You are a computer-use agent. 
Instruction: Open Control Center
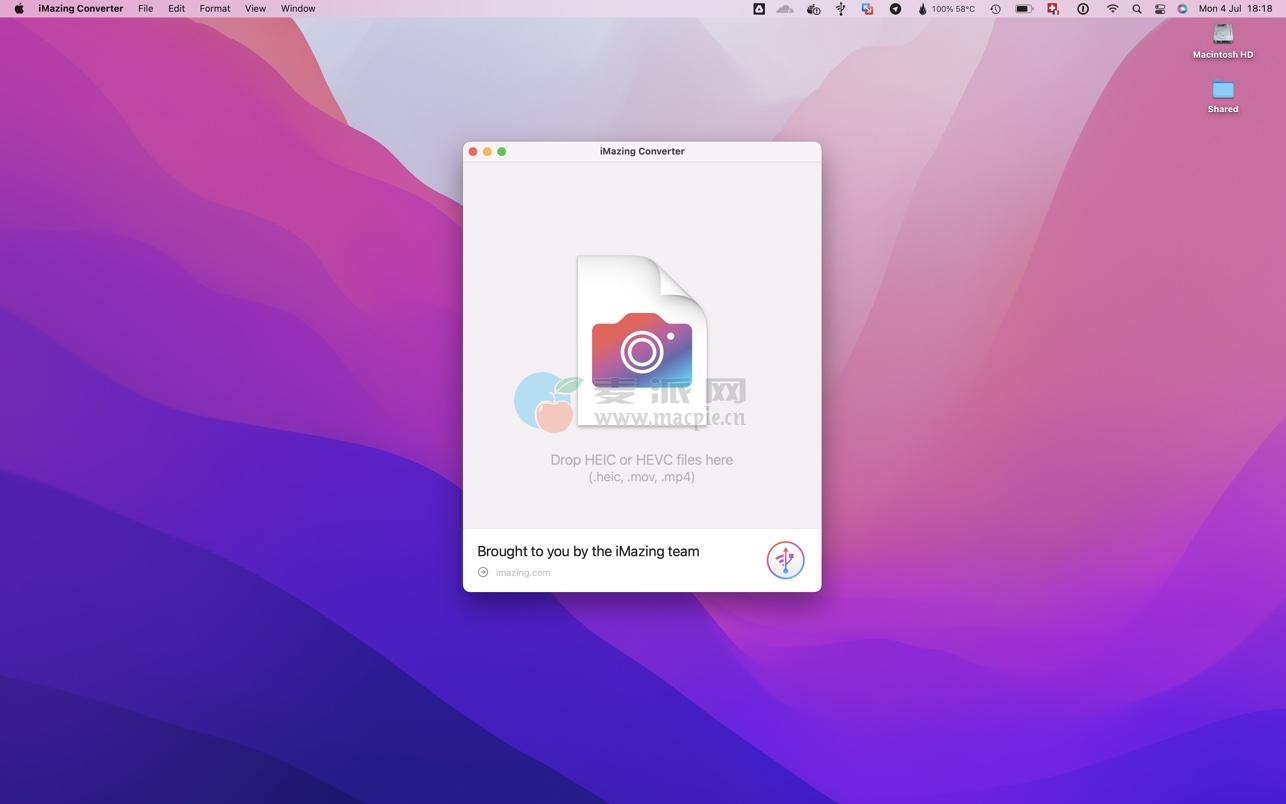1160,9
